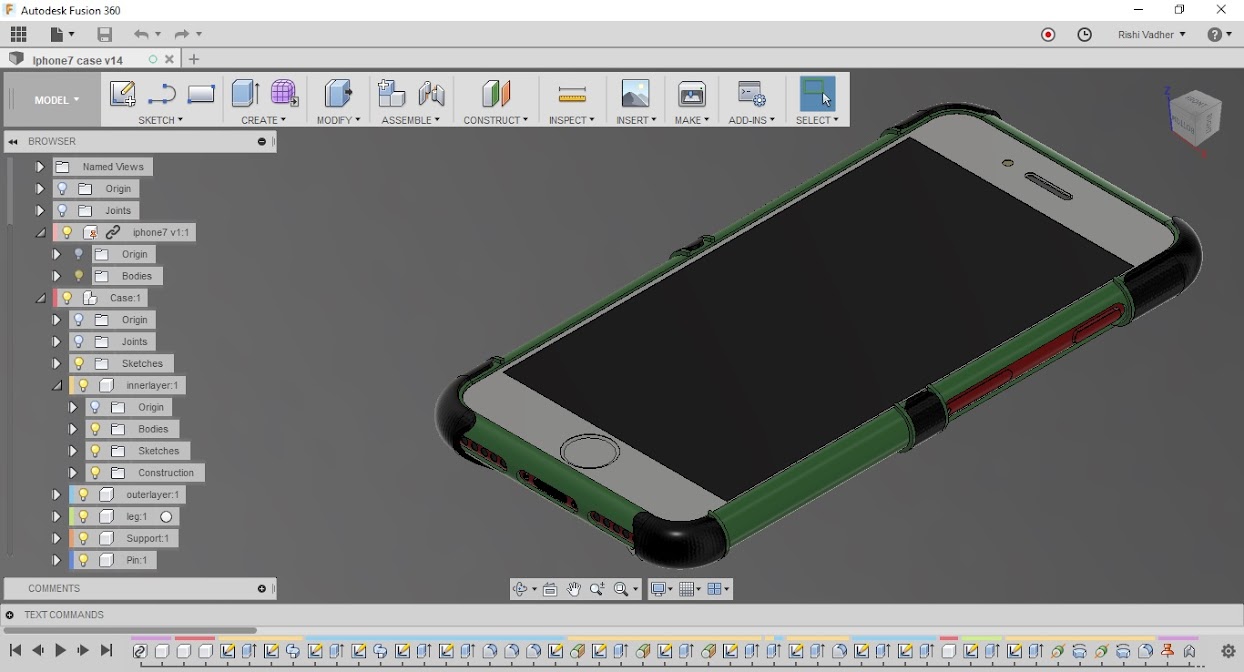Image resolution: width=1244 pixels, height=672 pixels.
Task: Collapse the Case:1 component
Action: pyautogui.click(x=40, y=298)
